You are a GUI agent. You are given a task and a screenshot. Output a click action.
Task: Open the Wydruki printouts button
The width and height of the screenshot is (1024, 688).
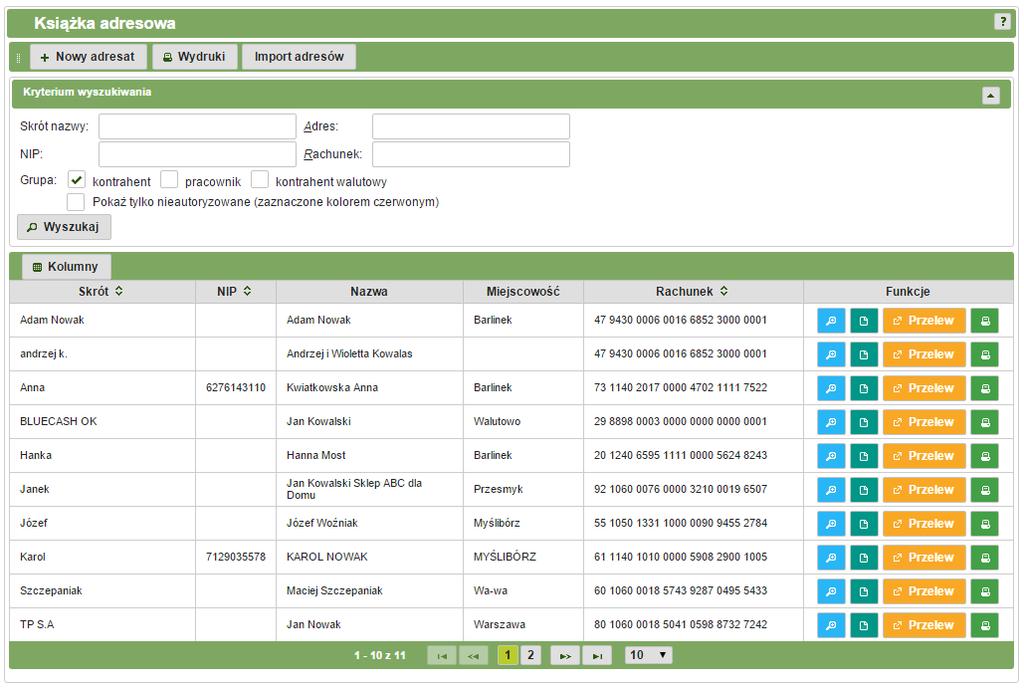click(x=195, y=57)
